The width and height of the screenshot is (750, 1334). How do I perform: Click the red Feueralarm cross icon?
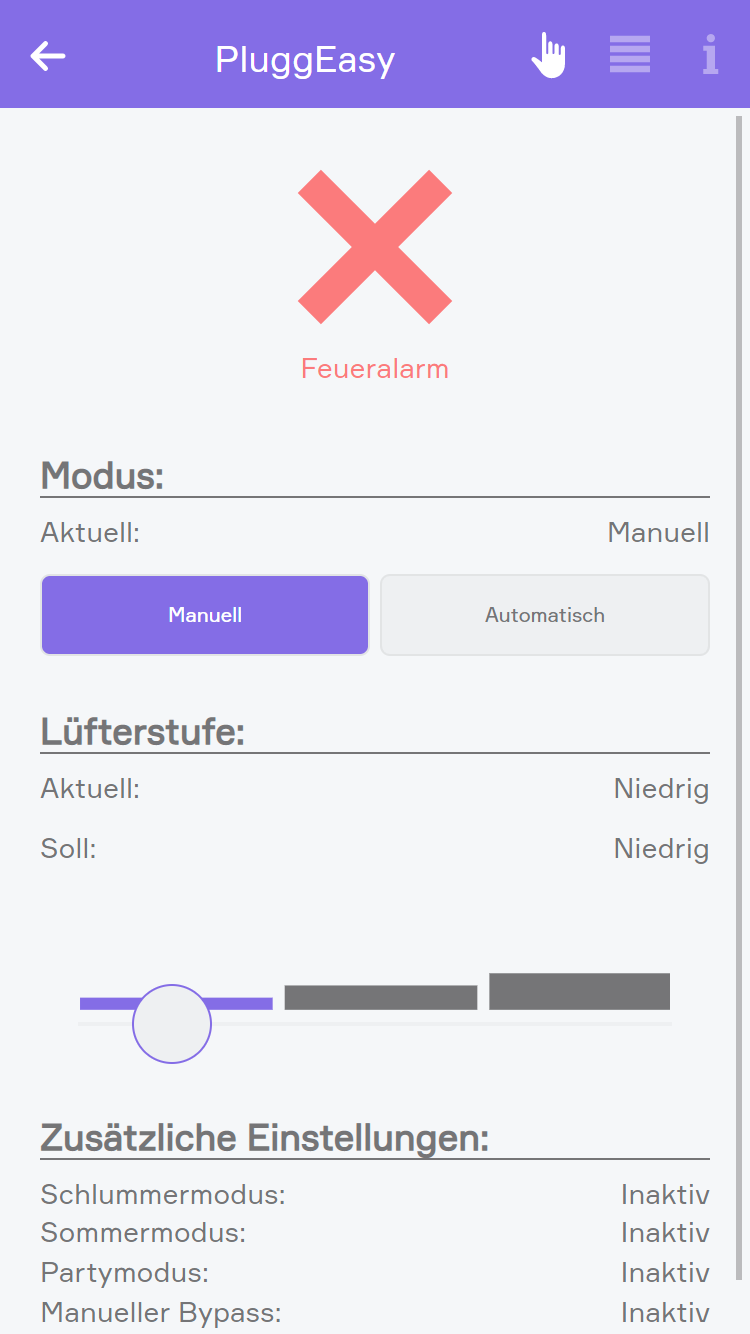[375, 247]
